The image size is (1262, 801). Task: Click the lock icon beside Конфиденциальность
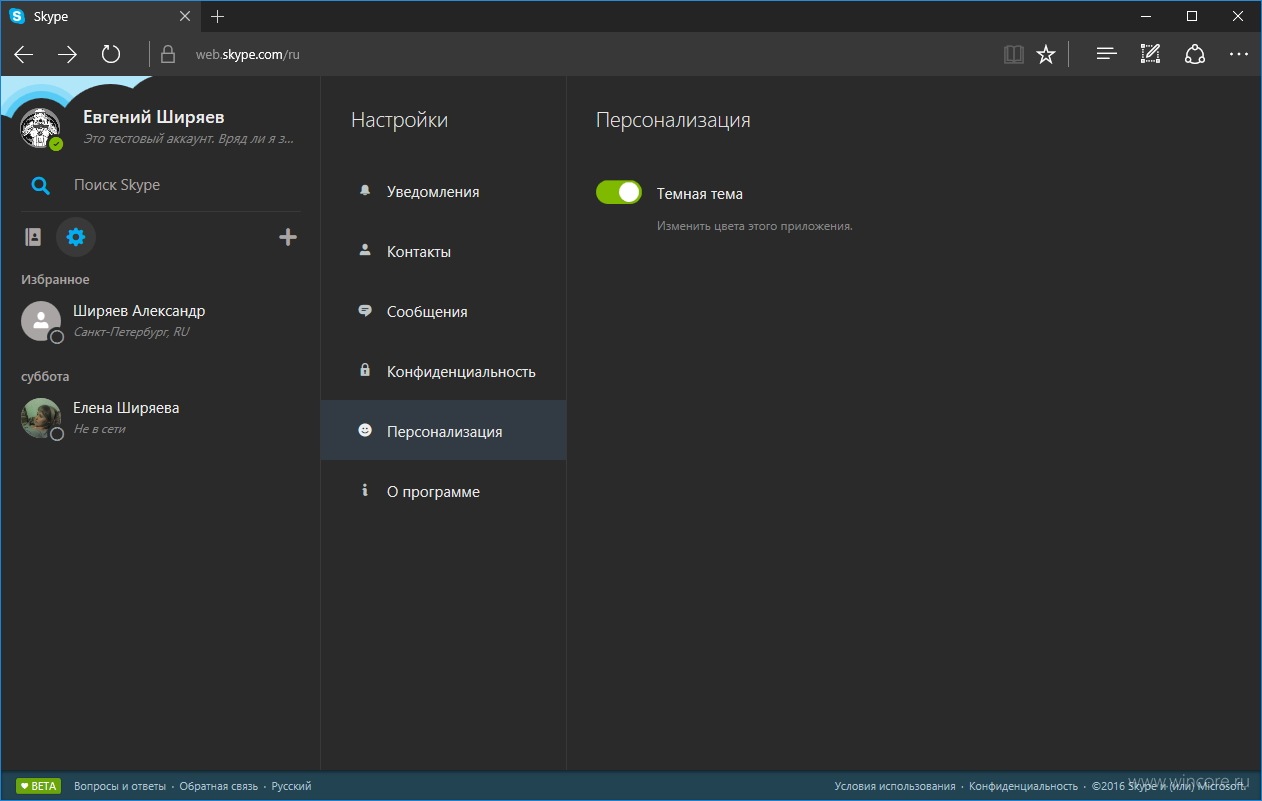click(x=365, y=370)
